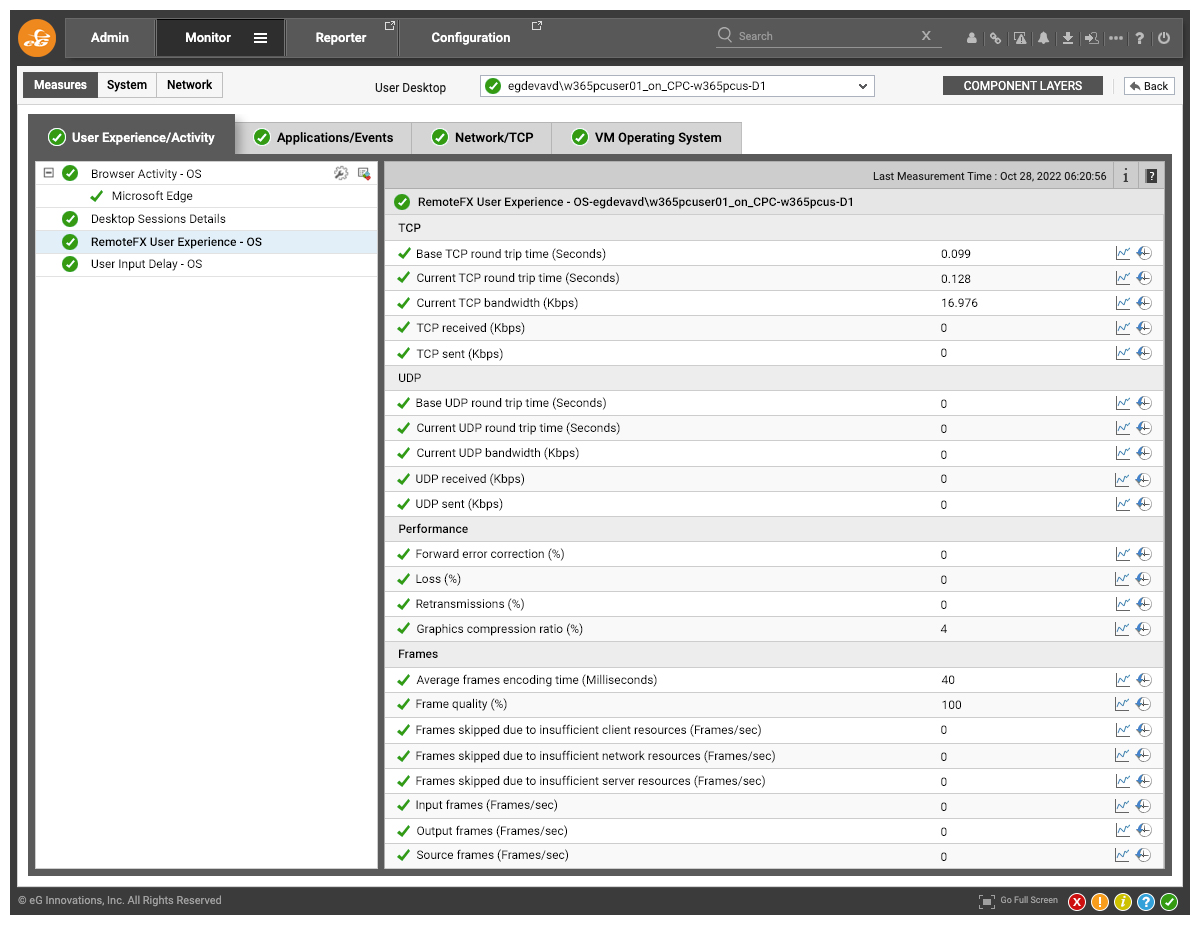The width and height of the screenshot is (1200, 925).
Task: Open history icon for TCP received (Kbps)
Action: 1144,328
